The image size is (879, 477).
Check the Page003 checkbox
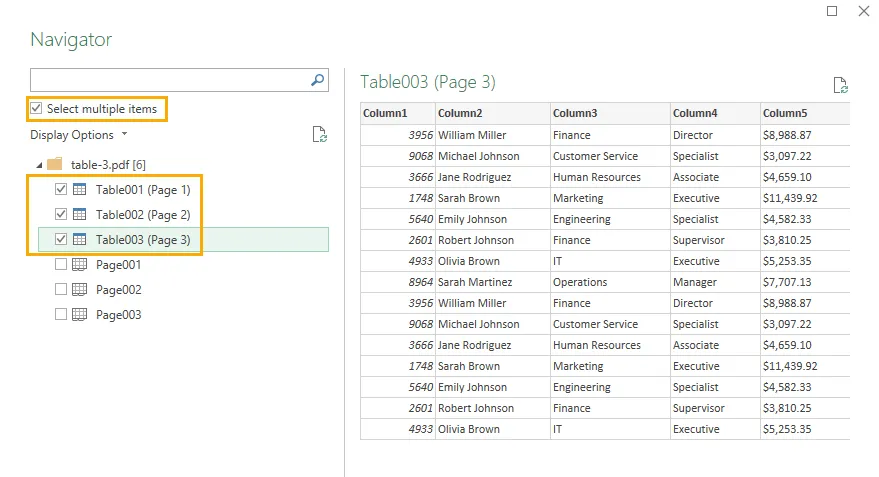point(61,314)
